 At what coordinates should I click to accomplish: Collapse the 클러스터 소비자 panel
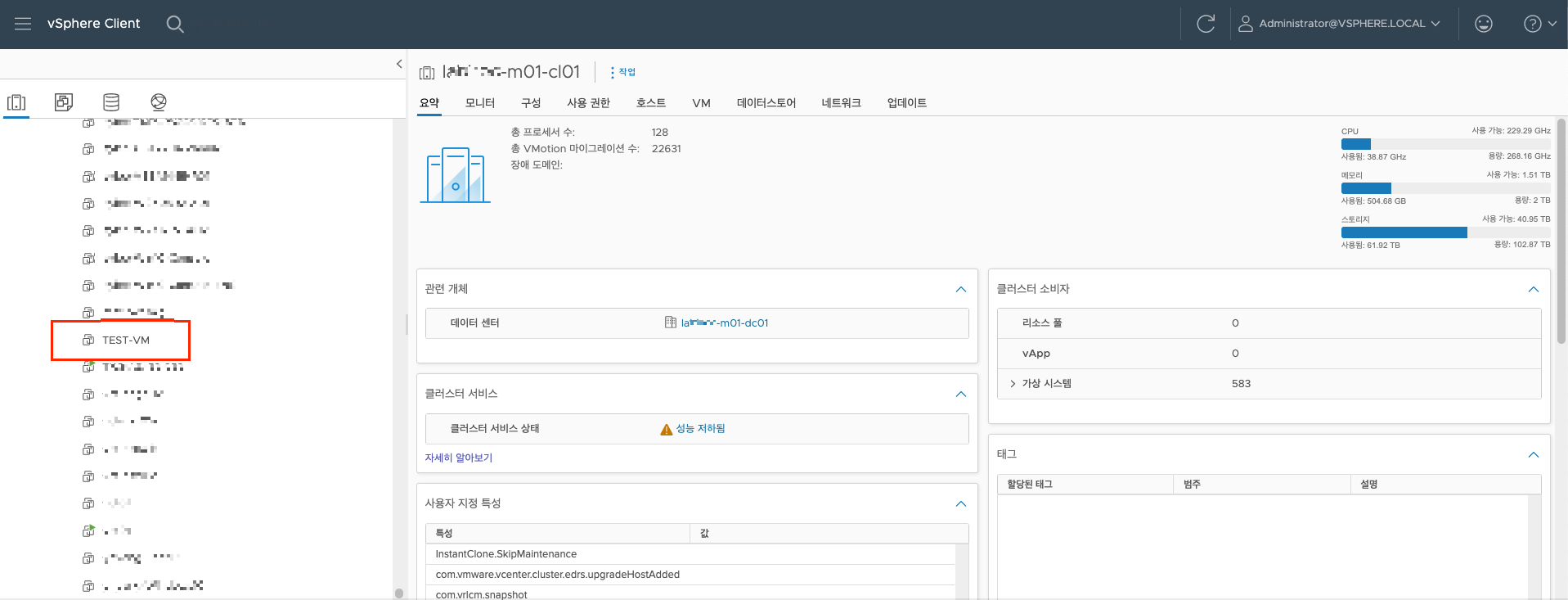click(1534, 289)
